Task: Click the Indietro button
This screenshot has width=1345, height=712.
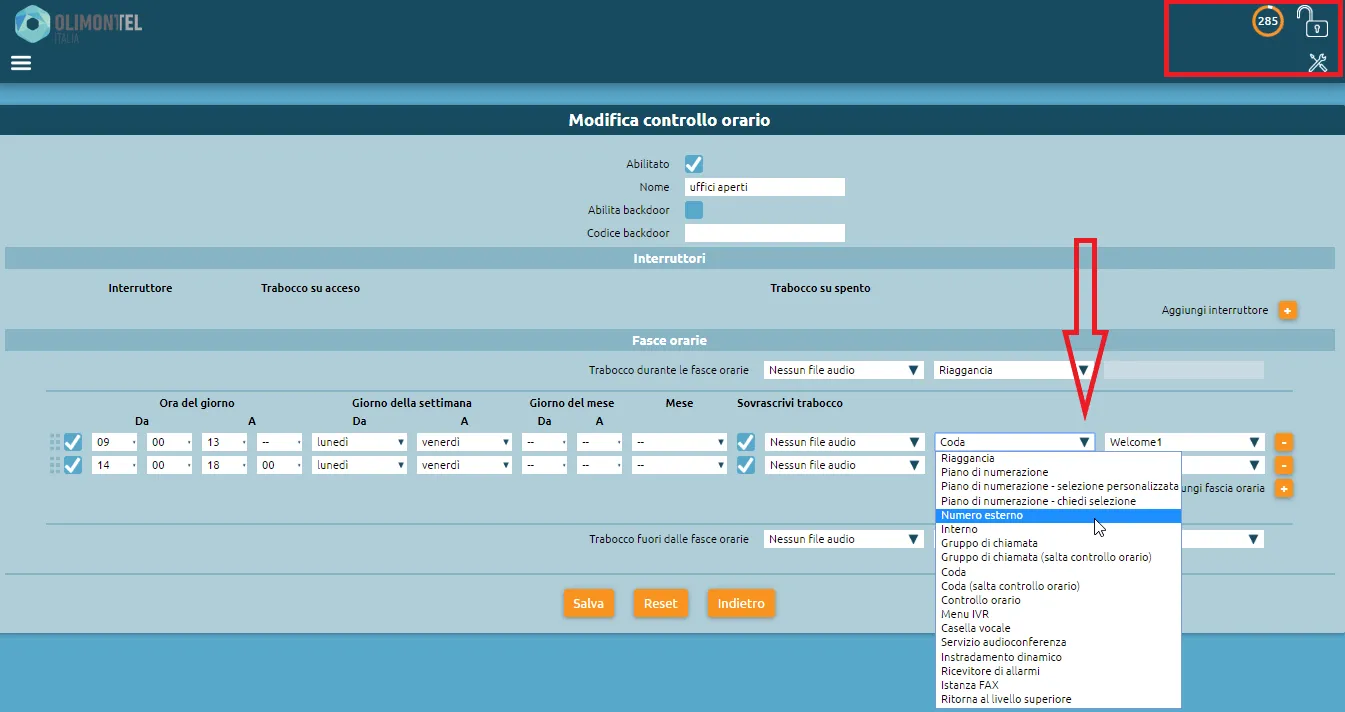Action: point(741,604)
